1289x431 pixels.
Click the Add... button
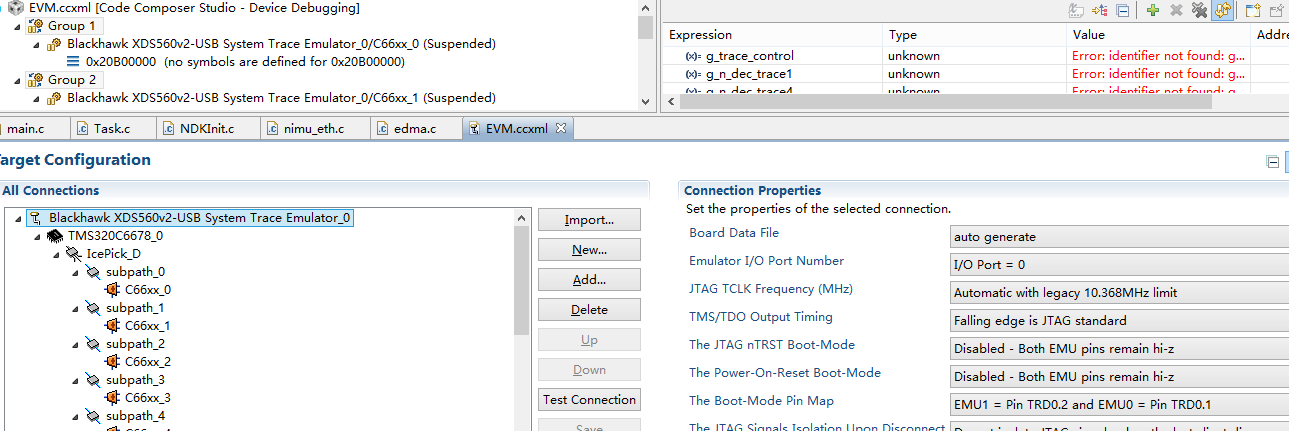coord(589,280)
